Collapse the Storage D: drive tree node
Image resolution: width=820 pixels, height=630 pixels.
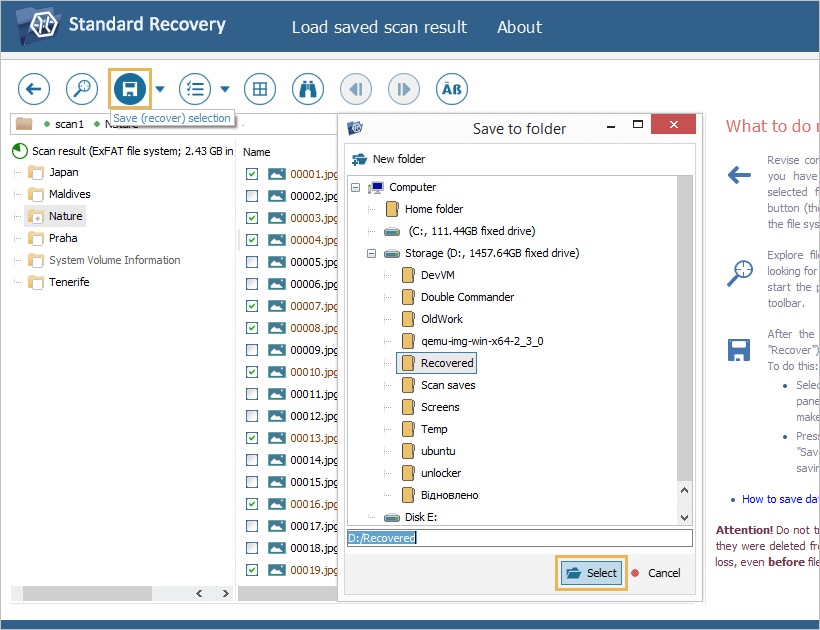coord(372,253)
